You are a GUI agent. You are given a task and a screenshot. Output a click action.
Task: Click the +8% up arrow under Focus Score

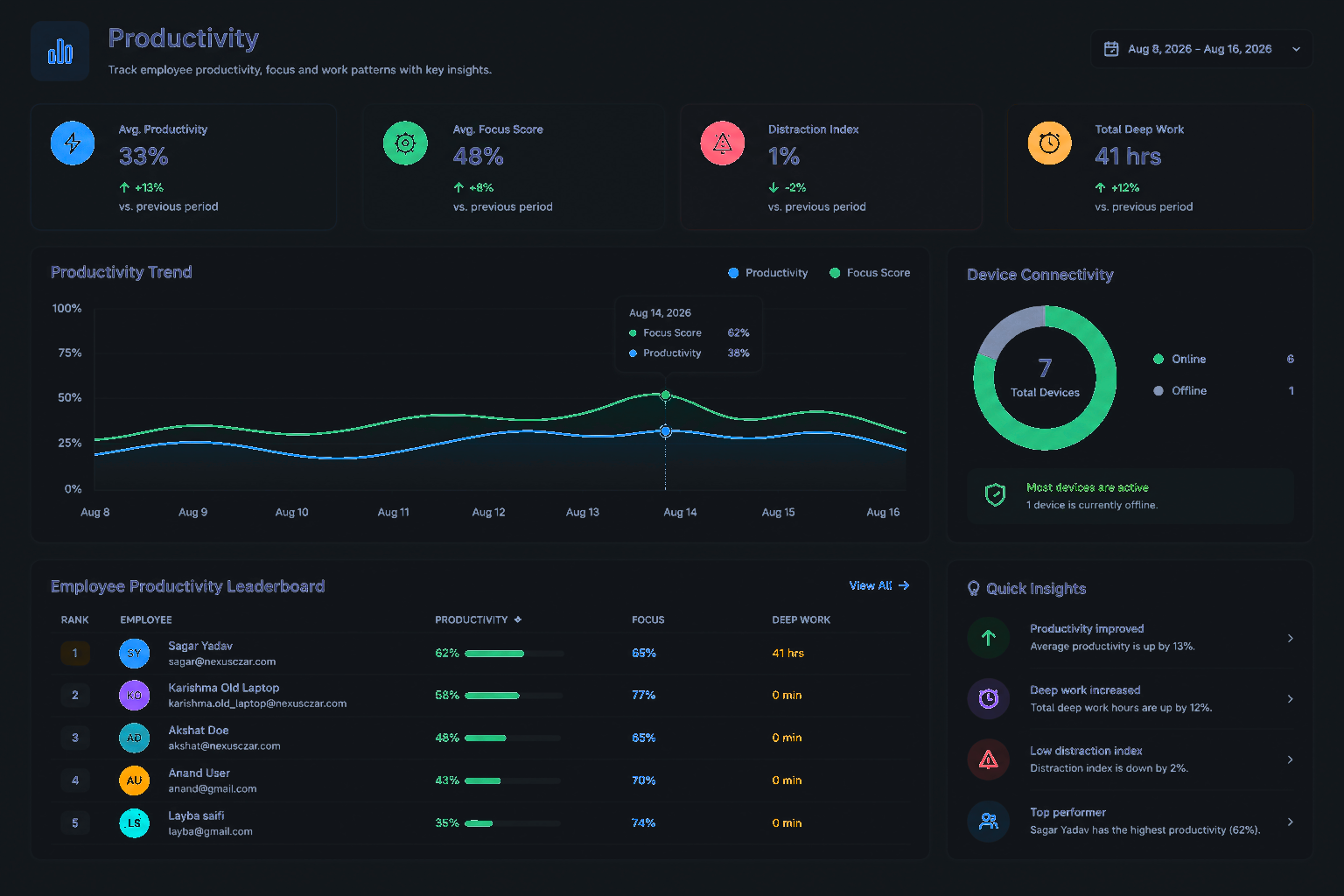(x=458, y=187)
